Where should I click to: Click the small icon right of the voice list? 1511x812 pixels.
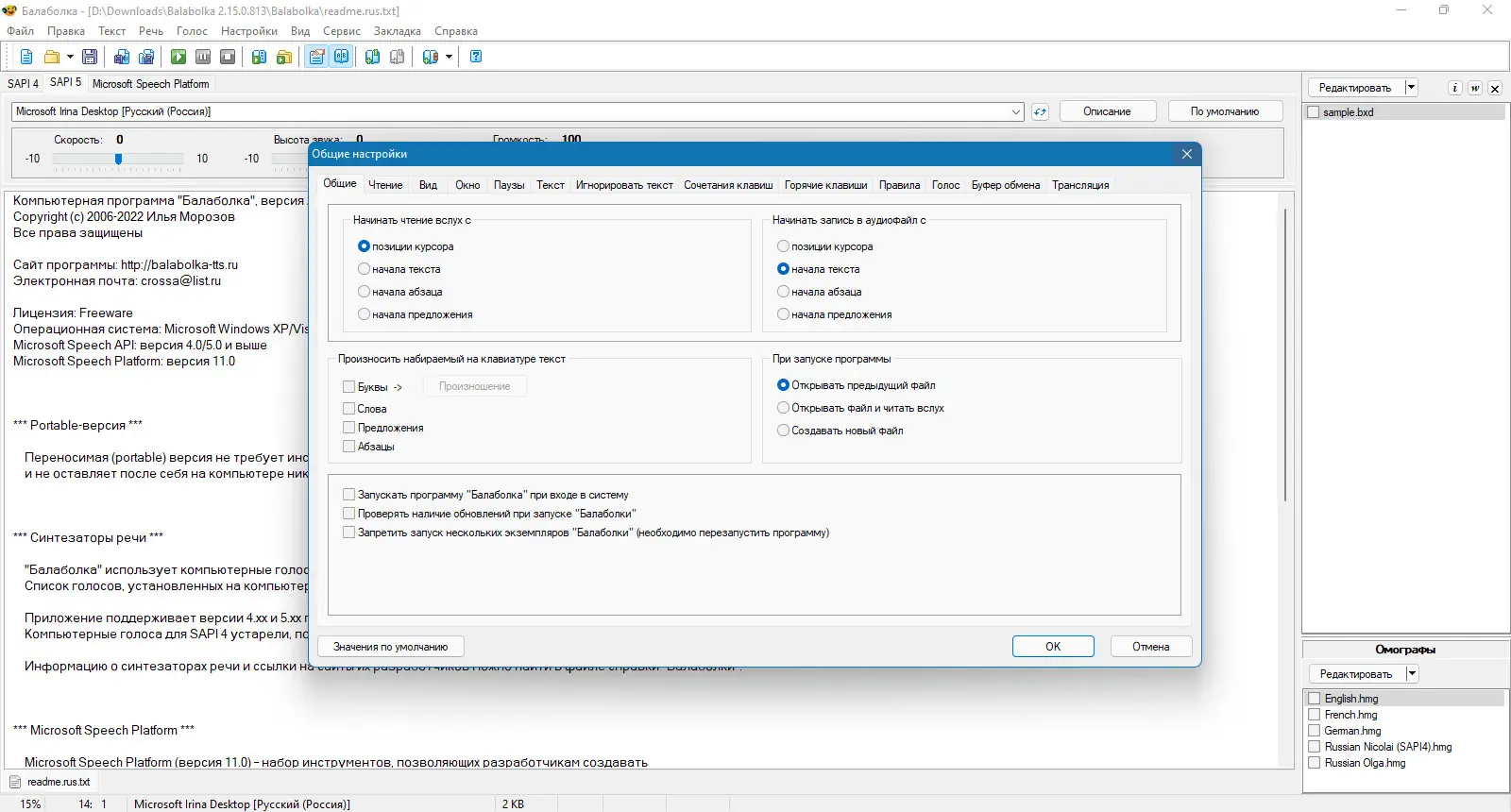coord(1040,111)
